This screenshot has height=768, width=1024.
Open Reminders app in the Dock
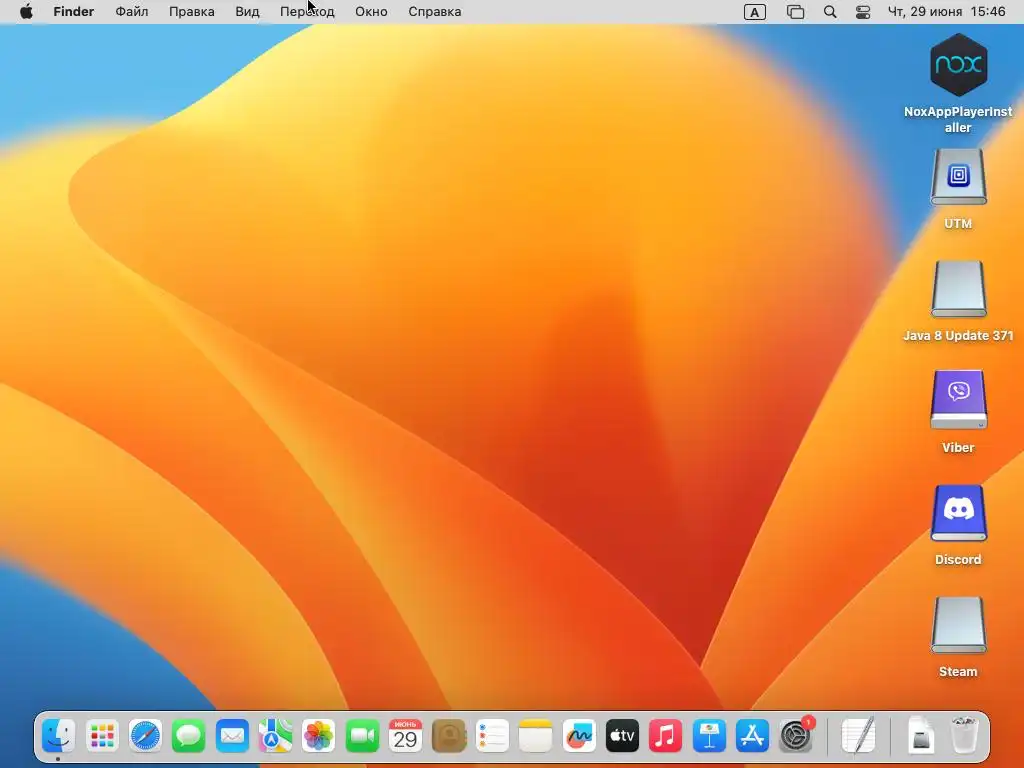(x=492, y=737)
